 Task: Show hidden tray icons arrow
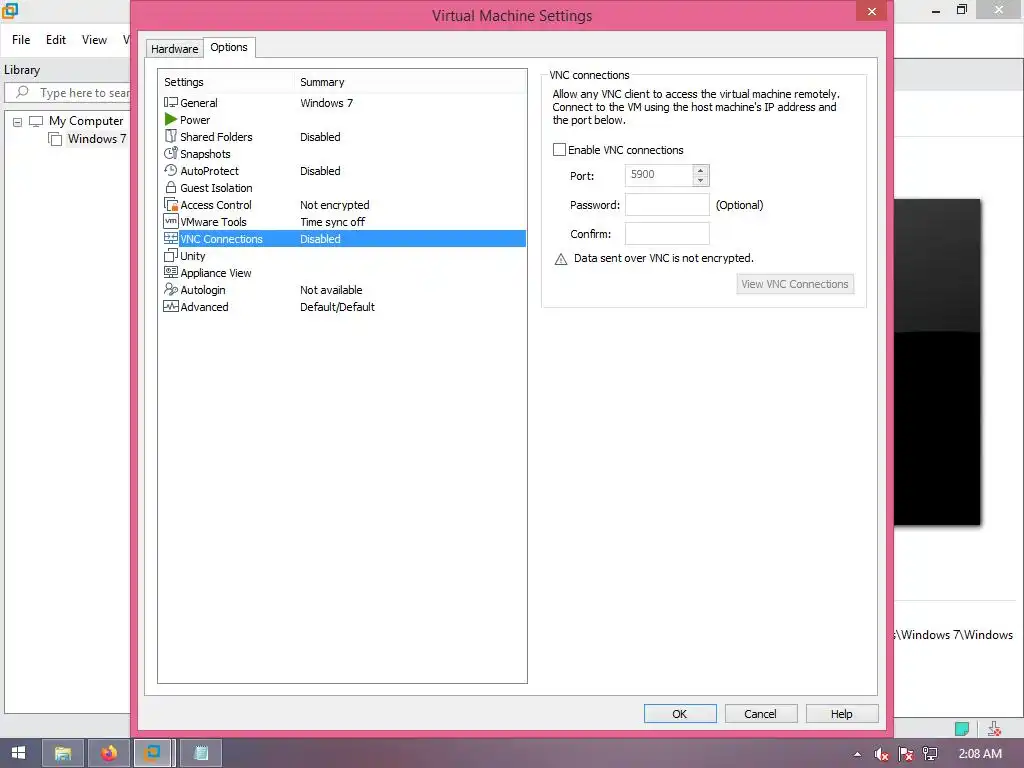tap(857, 754)
